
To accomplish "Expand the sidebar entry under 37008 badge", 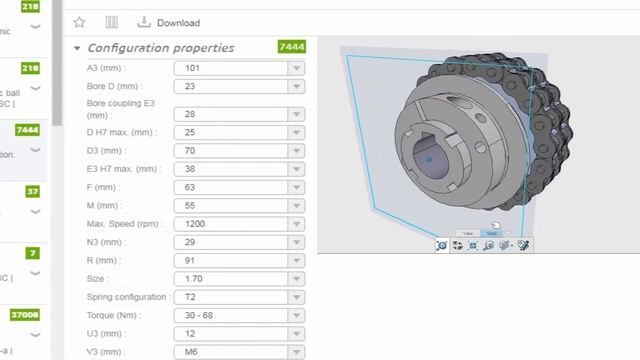I will click(x=36, y=335).
